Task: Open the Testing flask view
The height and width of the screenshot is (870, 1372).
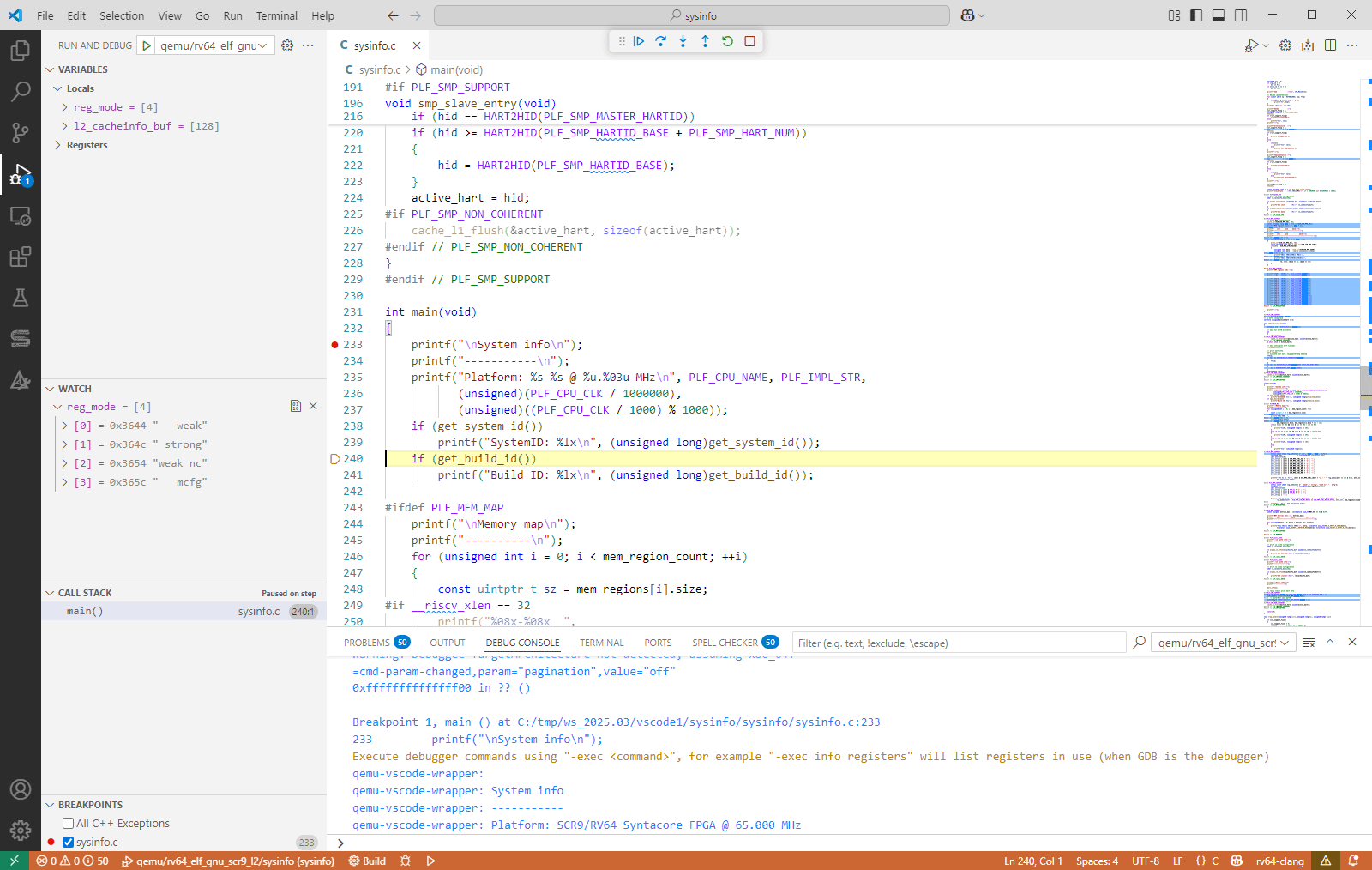Action: [21, 298]
